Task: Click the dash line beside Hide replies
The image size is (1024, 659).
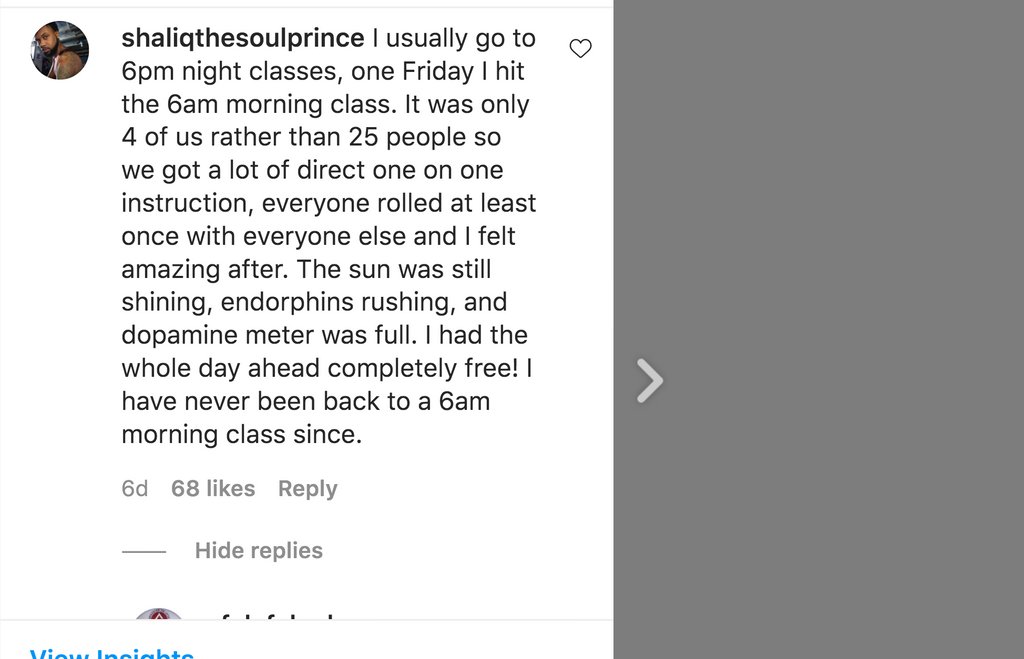Action: click(144, 552)
